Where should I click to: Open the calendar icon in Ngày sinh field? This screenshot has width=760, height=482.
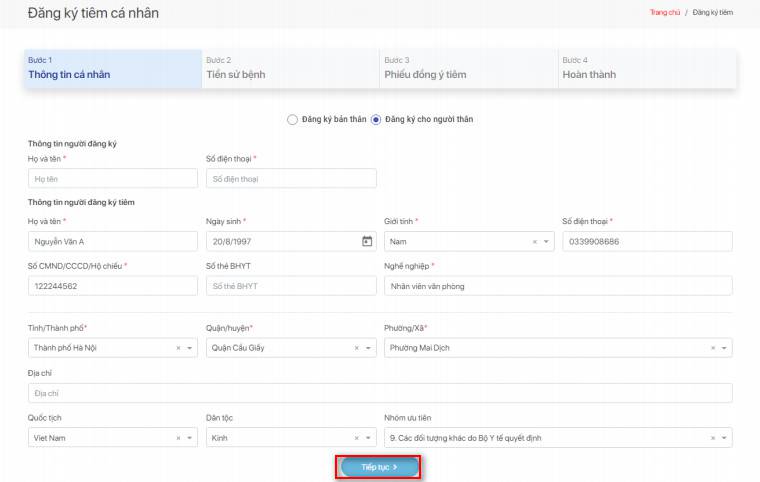[367, 241]
